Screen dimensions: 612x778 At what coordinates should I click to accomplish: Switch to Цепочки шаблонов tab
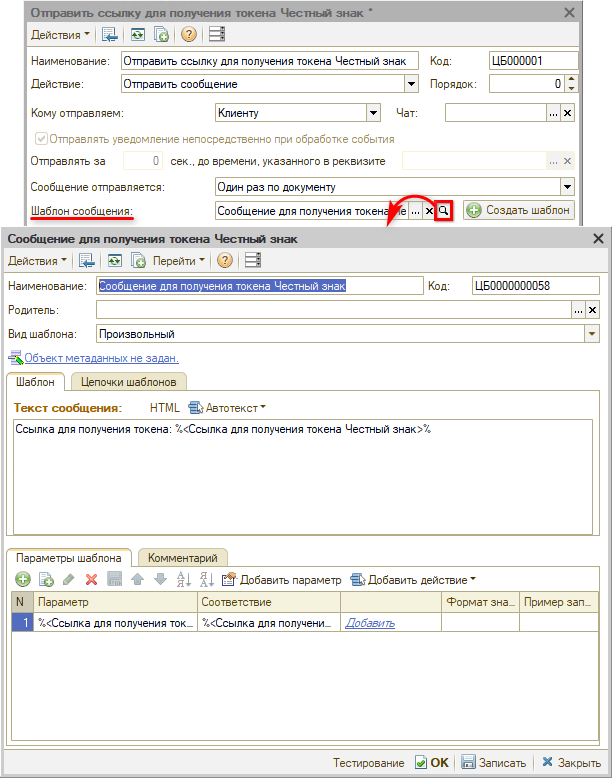(128, 381)
